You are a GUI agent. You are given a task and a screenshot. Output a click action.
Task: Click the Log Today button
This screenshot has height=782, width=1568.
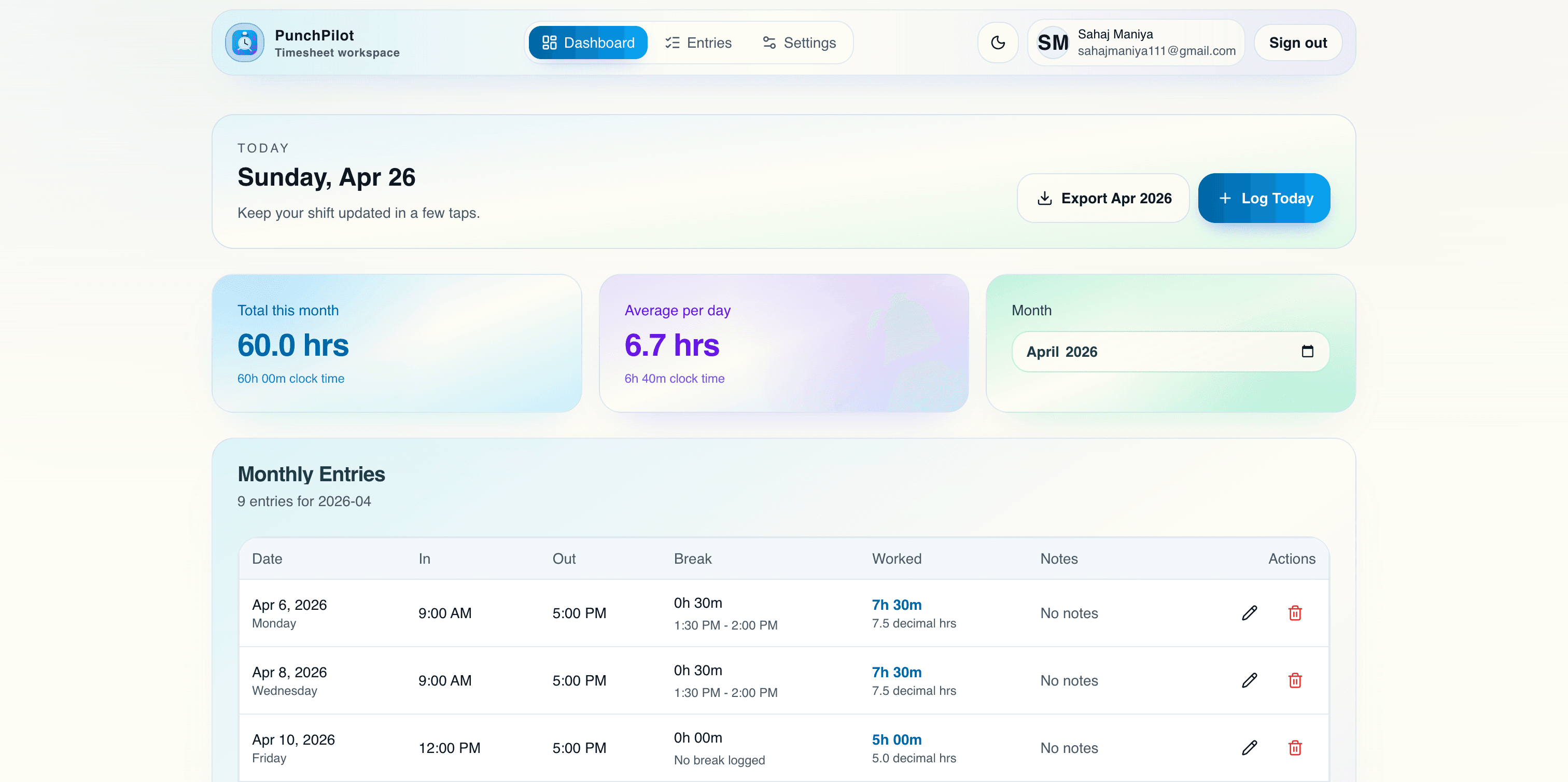click(1264, 199)
